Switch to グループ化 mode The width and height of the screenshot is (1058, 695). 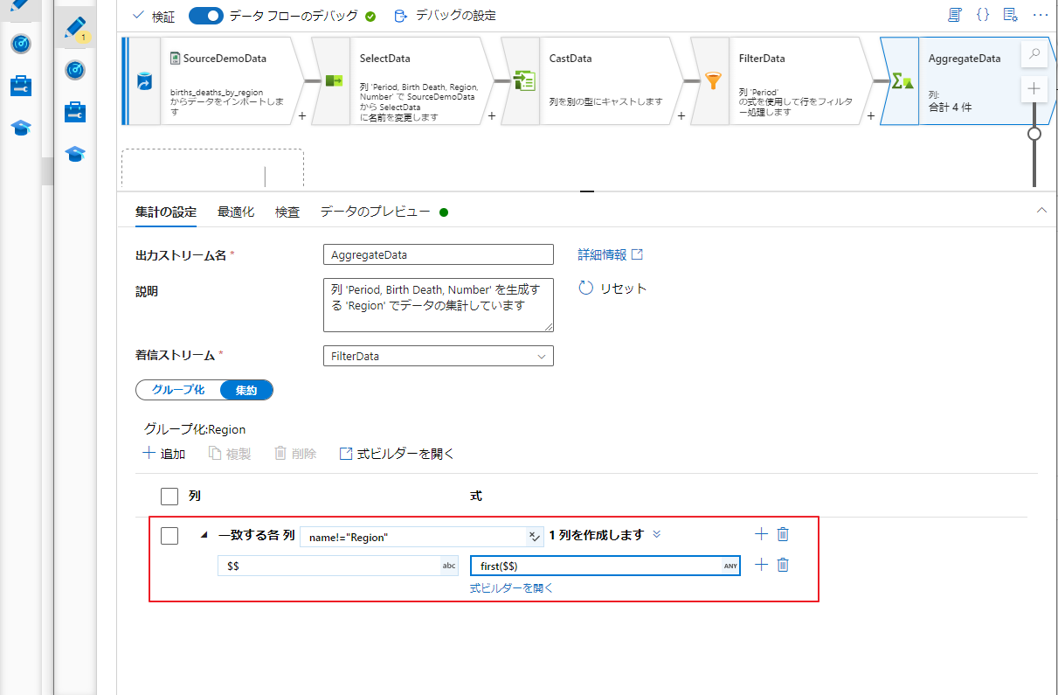tap(178, 390)
